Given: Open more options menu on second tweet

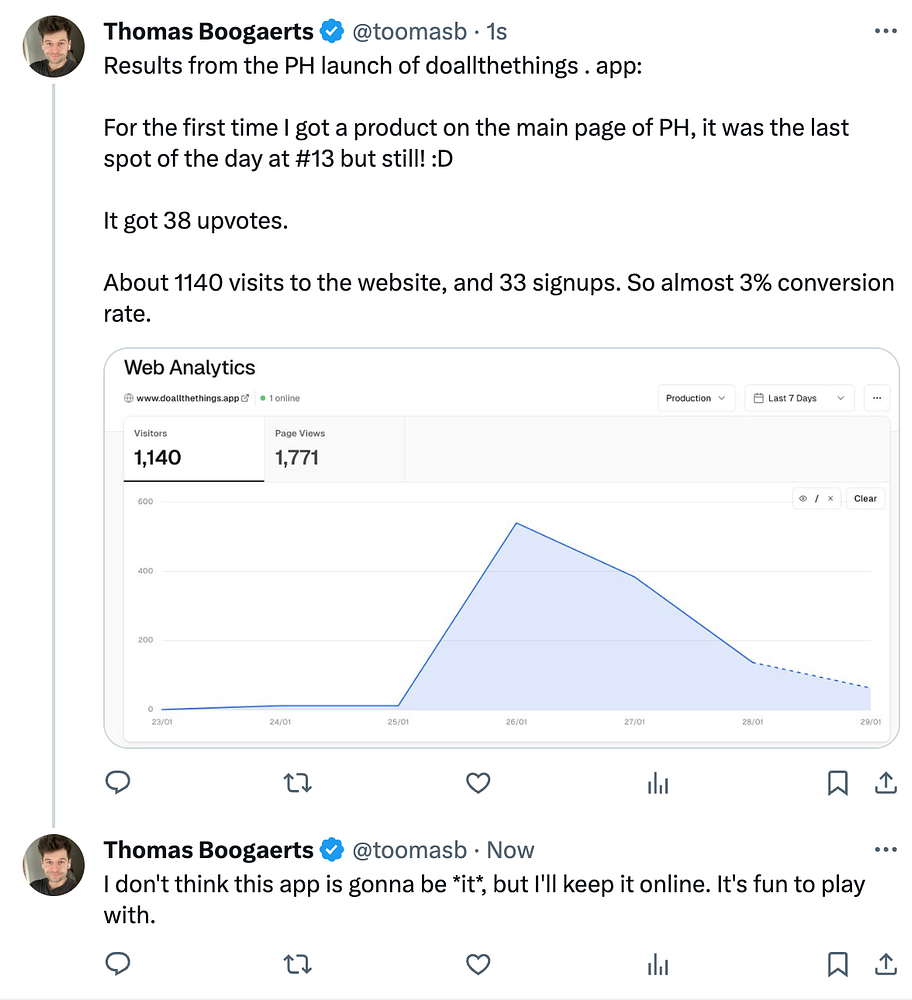Looking at the screenshot, I should coord(885,850).
